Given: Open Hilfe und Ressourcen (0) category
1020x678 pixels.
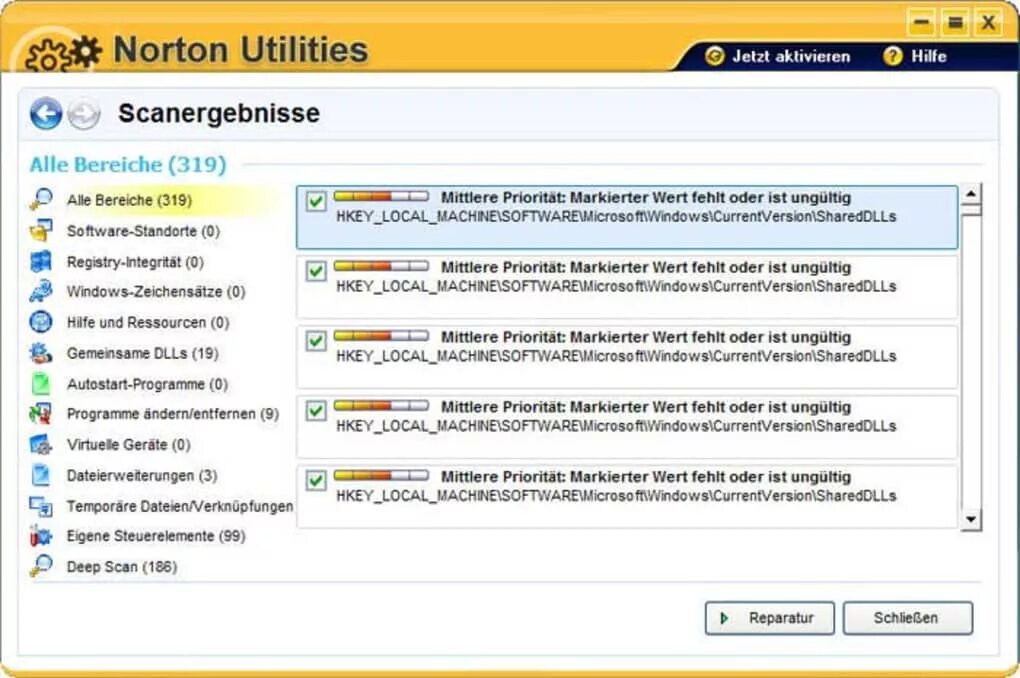Looking at the screenshot, I should click(x=148, y=322).
